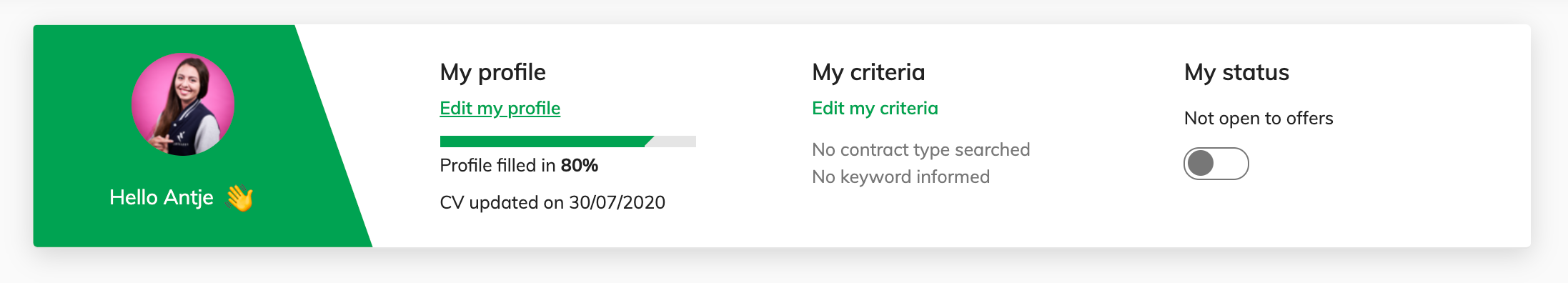Click the waving hand emoji
Image resolution: width=1568 pixels, height=283 pixels.
click(x=239, y=198)
